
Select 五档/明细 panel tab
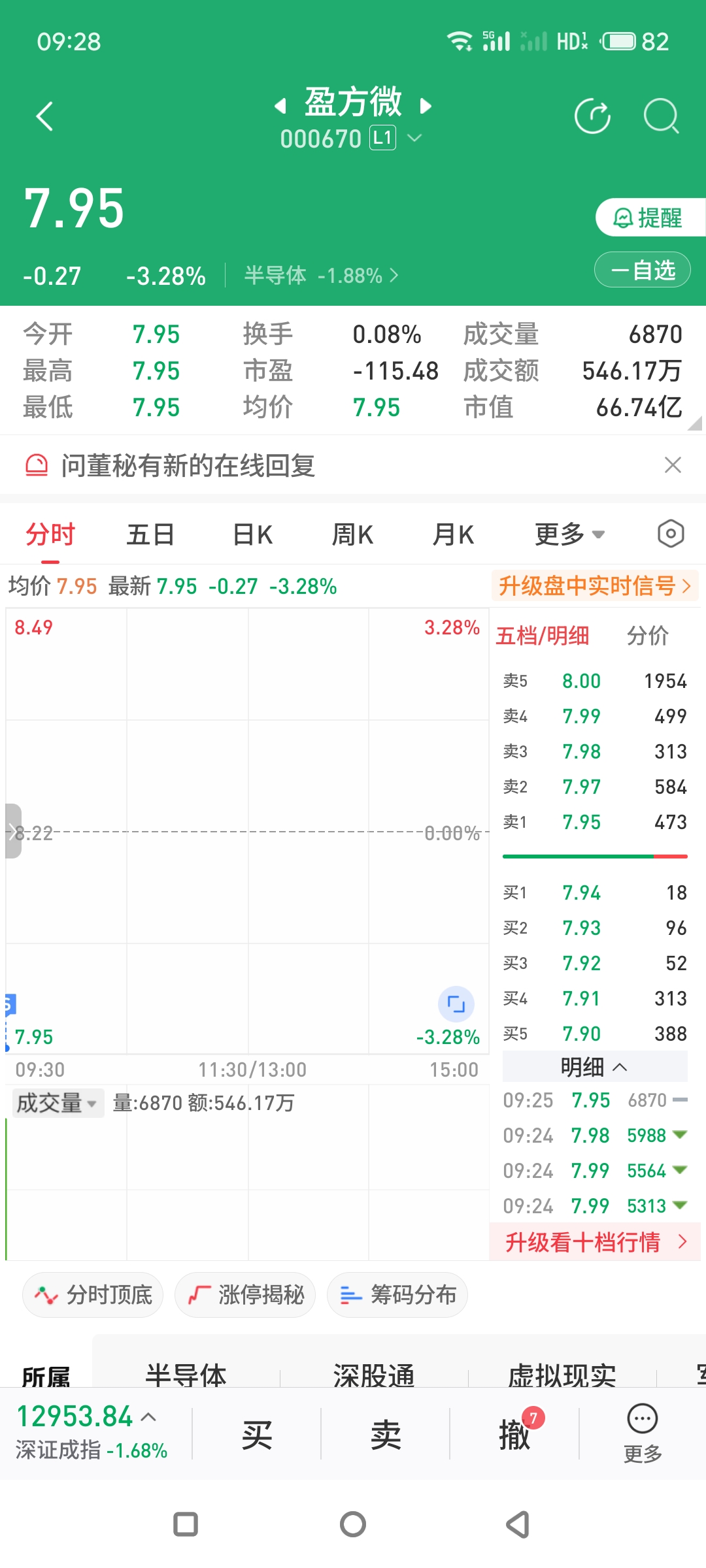click(x=543, y=635)
